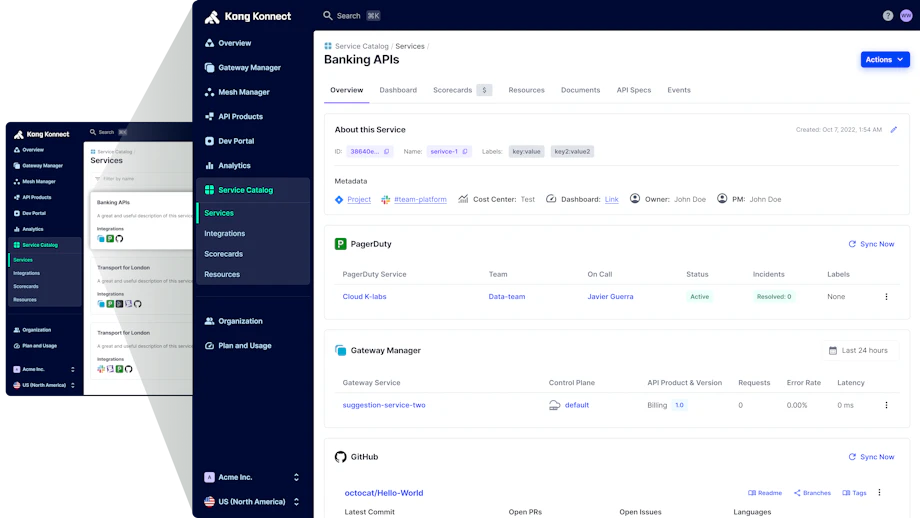Image resolution: width=920 pixels, height=518 pixels.
Task: Click Service Catalog in the breadcrumb
Action: (361, 46)
